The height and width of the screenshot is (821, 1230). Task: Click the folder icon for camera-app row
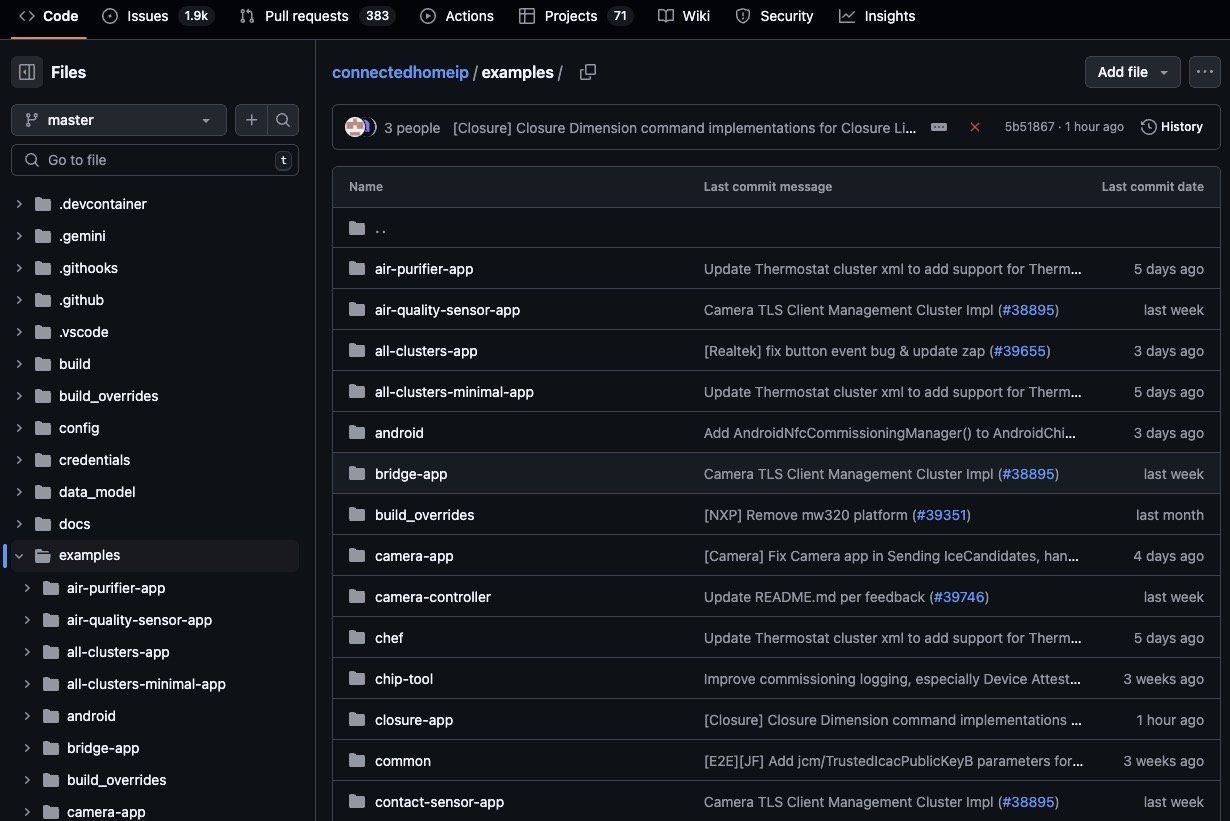(357, 556)
